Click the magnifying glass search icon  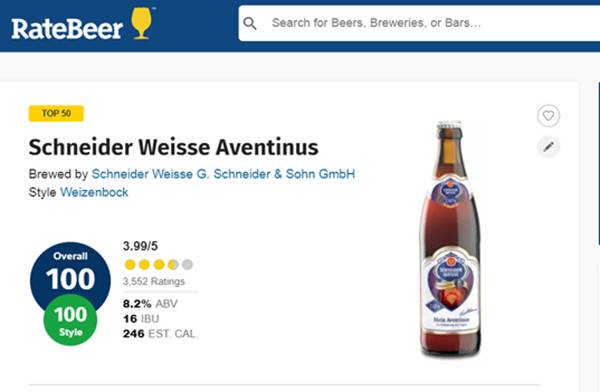coord(250,23)
